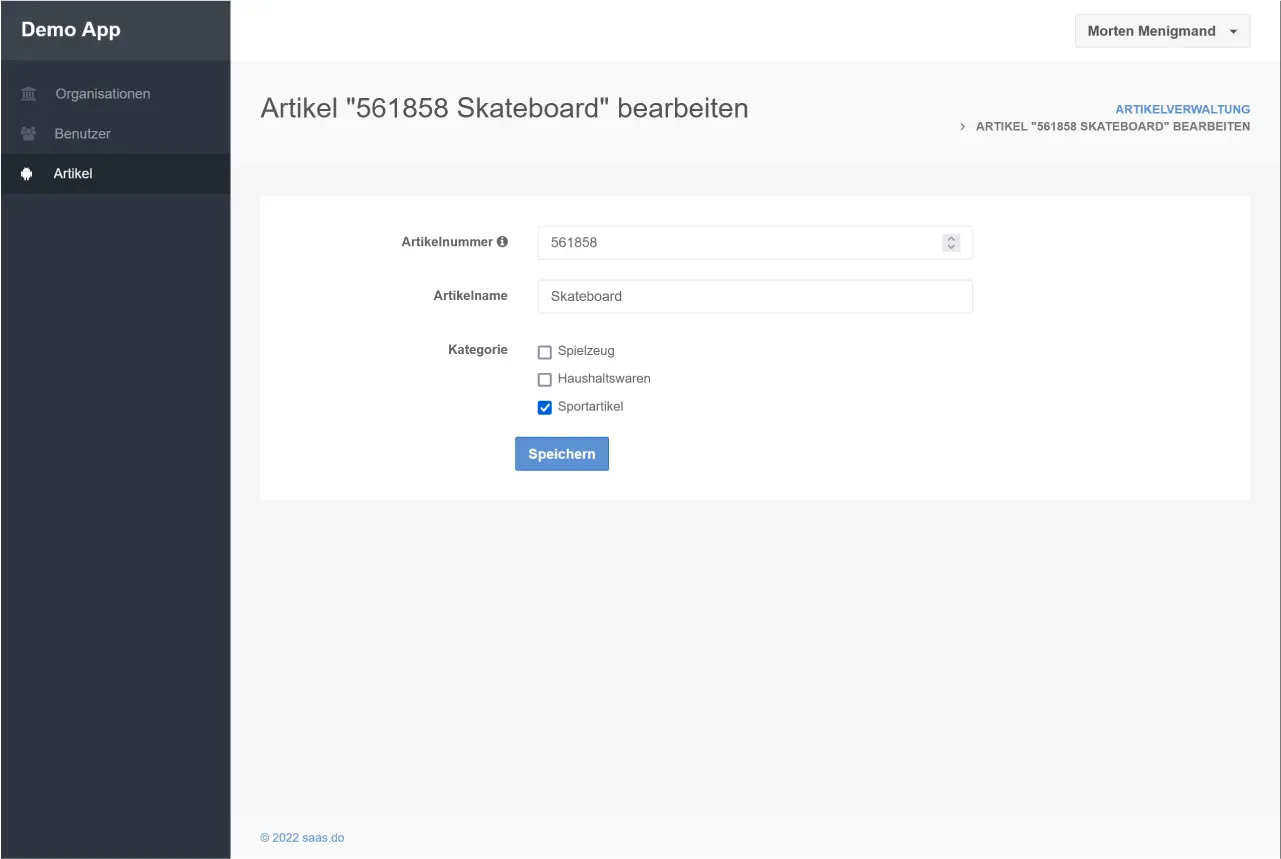Go to the Benutzer menu item
This screenshot has width=1281, height=859.
(x=82, y=134)
